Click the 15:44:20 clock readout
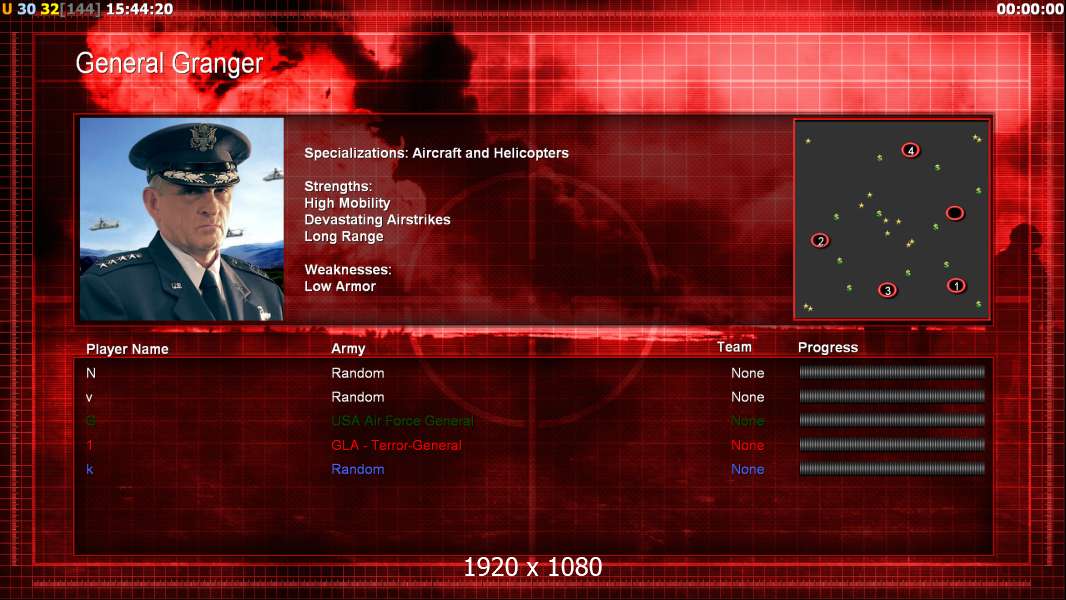This screenshot has height=600, width=1066. [x=139, y=9]
